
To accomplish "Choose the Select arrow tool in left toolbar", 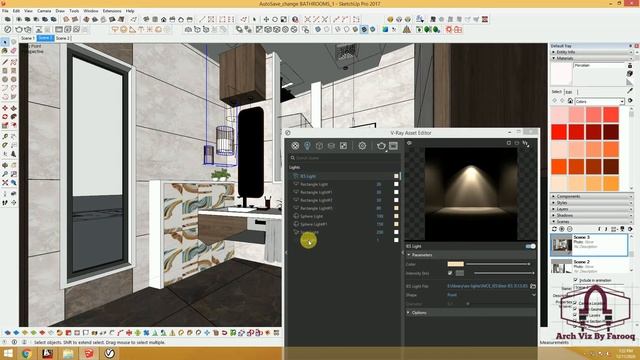I will tap(5, 42).
